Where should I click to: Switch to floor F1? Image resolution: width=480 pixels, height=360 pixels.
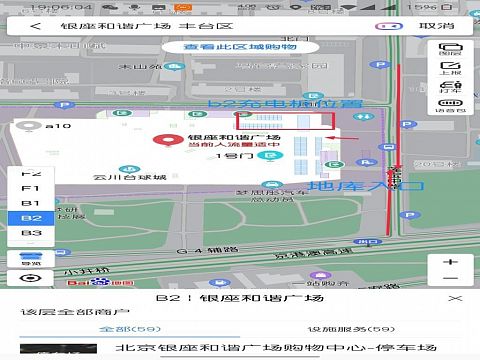coord(31,188)
